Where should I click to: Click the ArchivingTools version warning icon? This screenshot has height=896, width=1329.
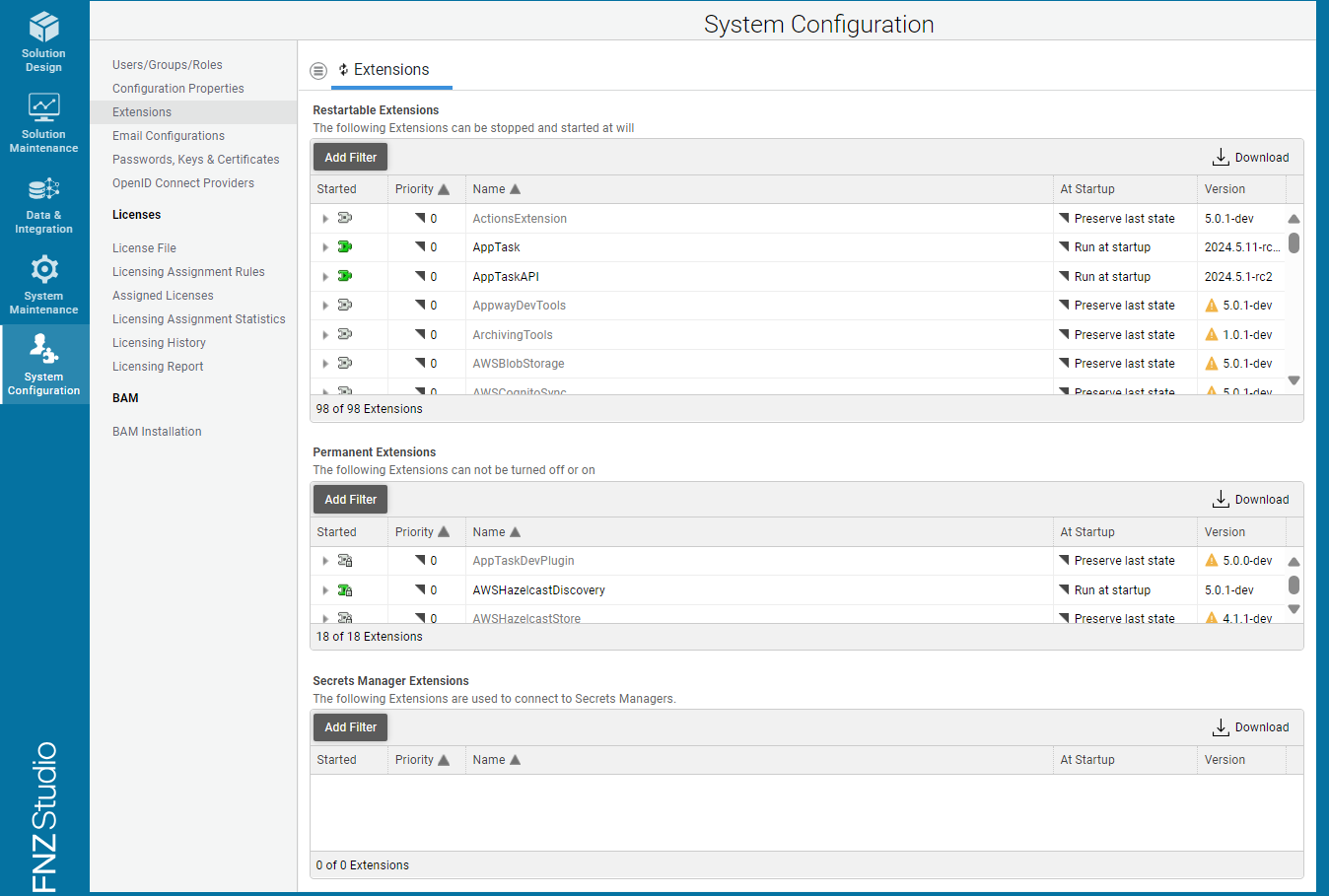tap(1212, 334)
